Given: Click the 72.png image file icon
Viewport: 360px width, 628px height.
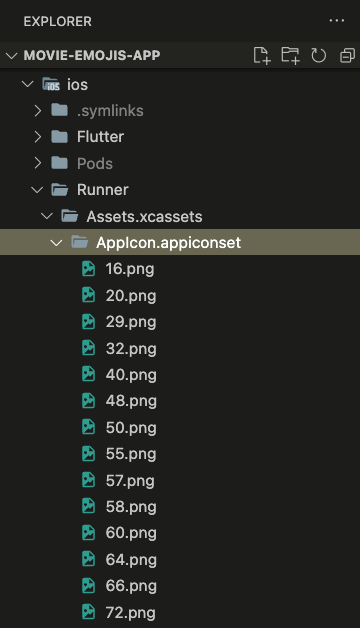Looking at the screenshot, I should [88, 612].
